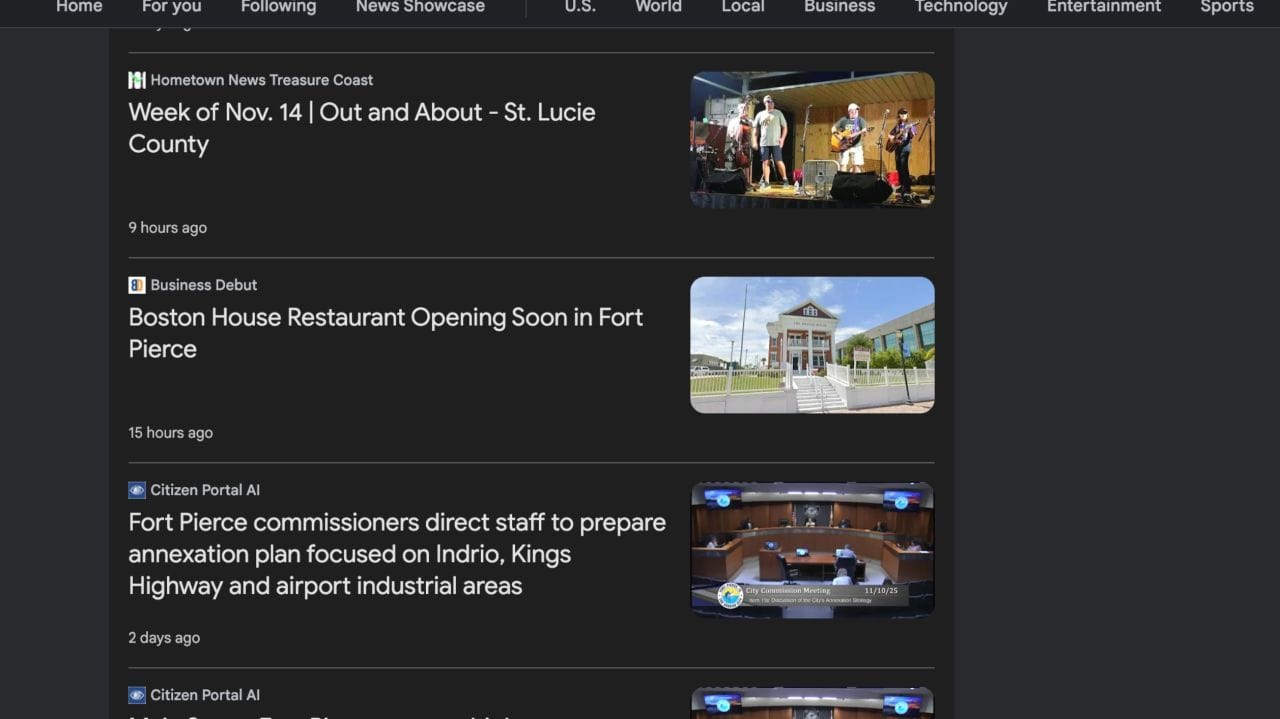View City Commission Meeting 11/10/25 thumbnail

click(812, 549)
